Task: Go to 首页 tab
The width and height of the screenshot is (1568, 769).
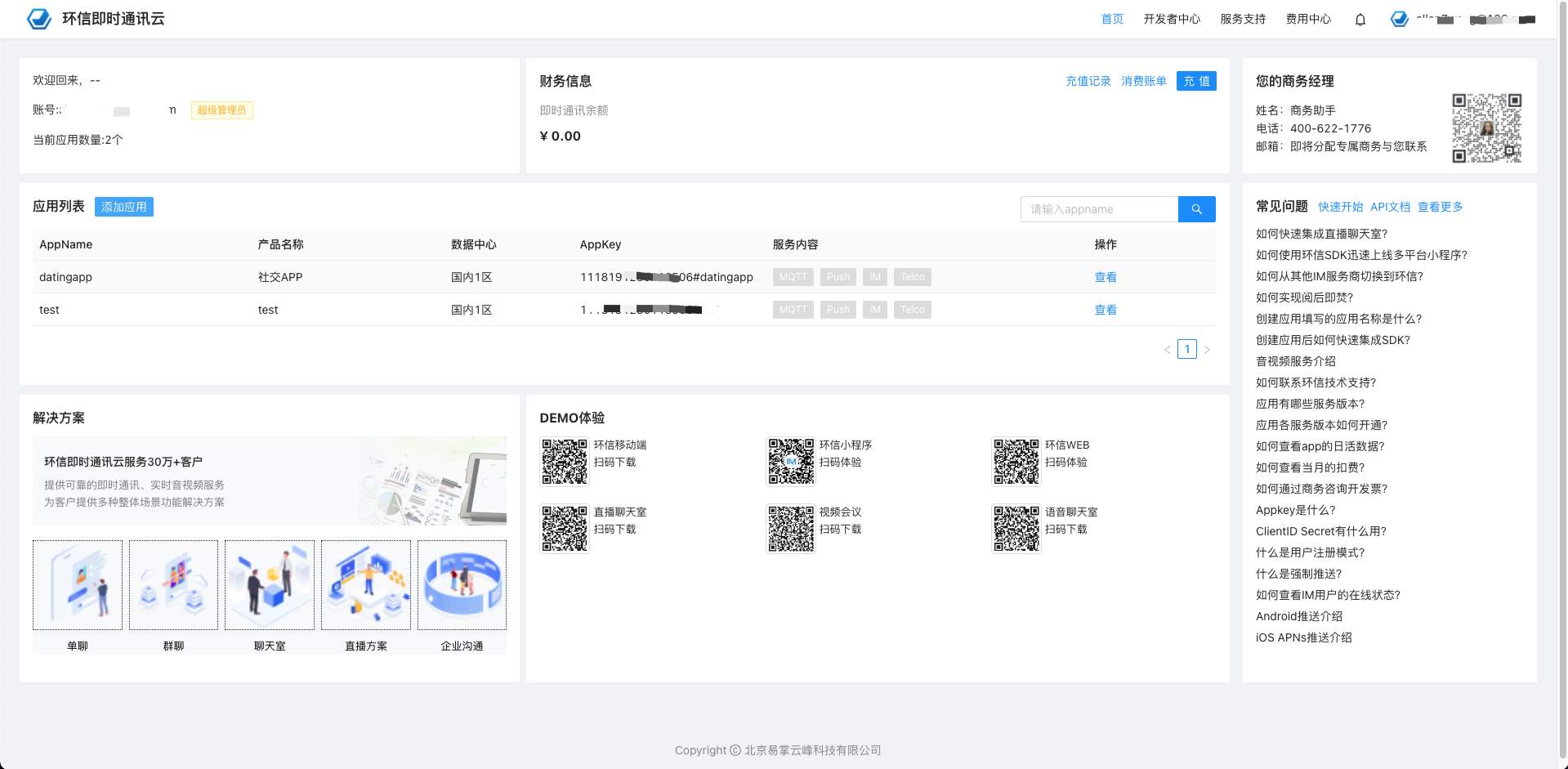Action: click(1112, 19)
